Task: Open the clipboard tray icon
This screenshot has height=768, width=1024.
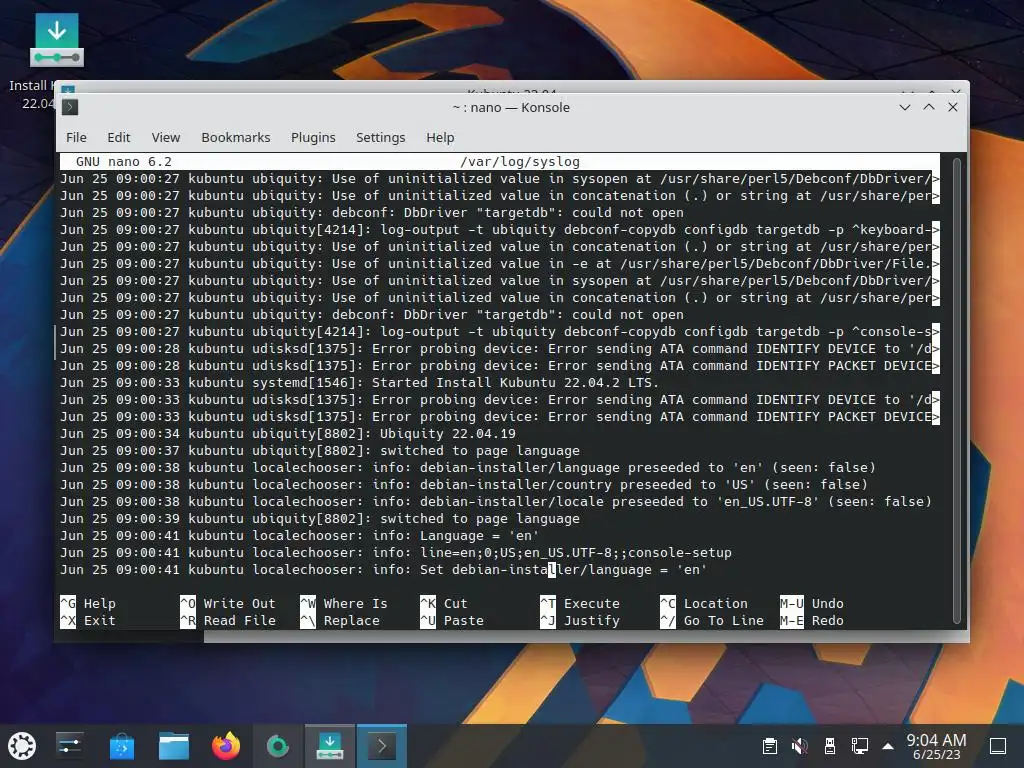Action: click(x=770, y=746)
